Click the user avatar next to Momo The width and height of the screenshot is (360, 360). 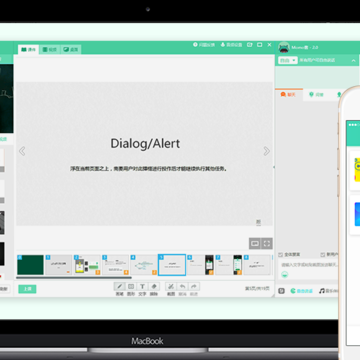click(x=284, y=47)
